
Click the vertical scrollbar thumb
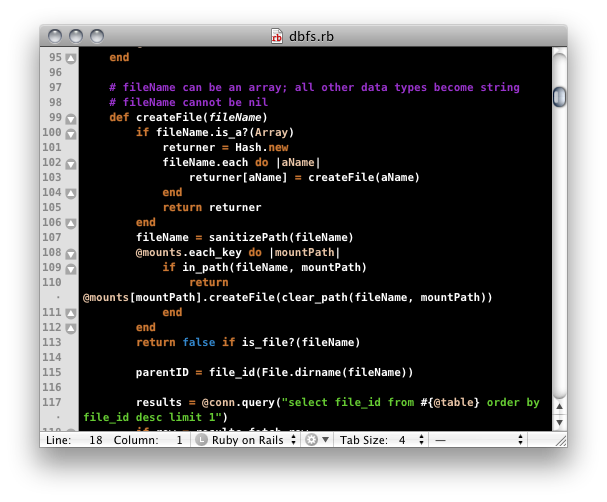(559, 98)
